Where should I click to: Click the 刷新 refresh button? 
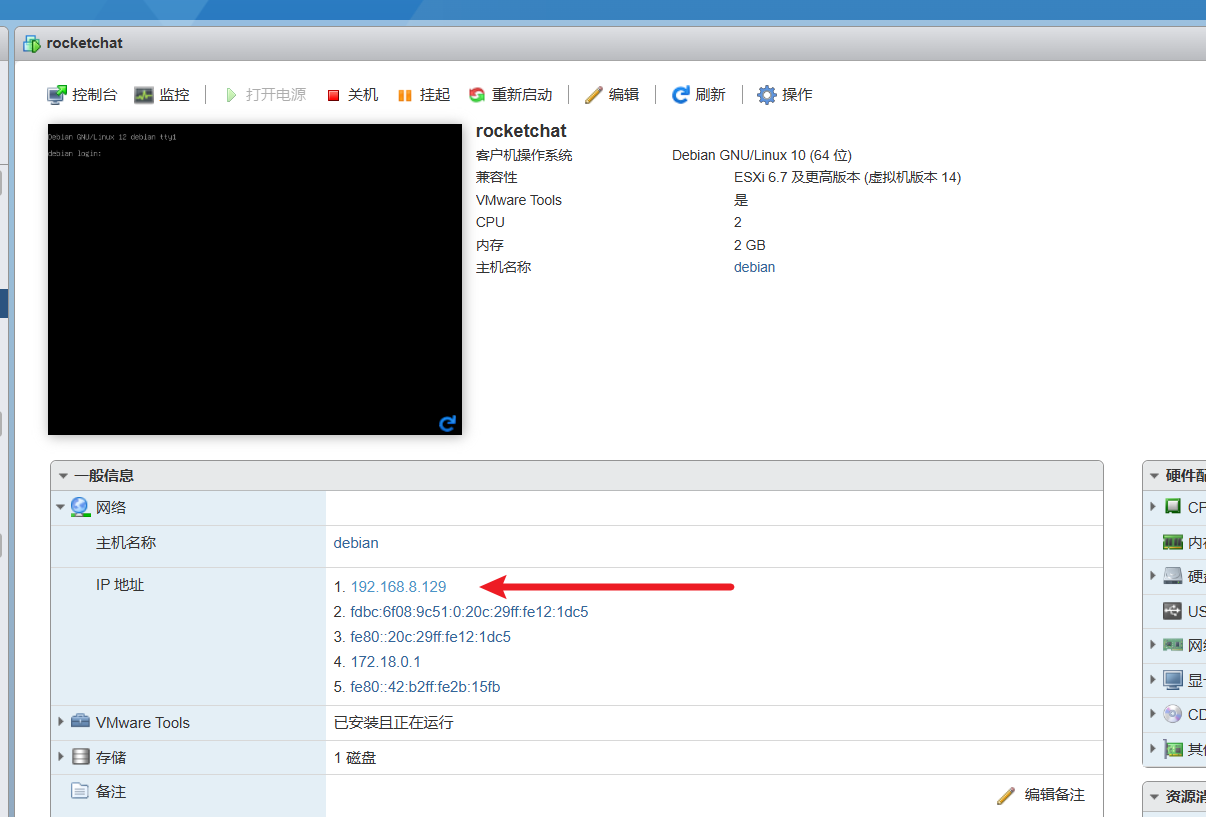pos(698,95)
